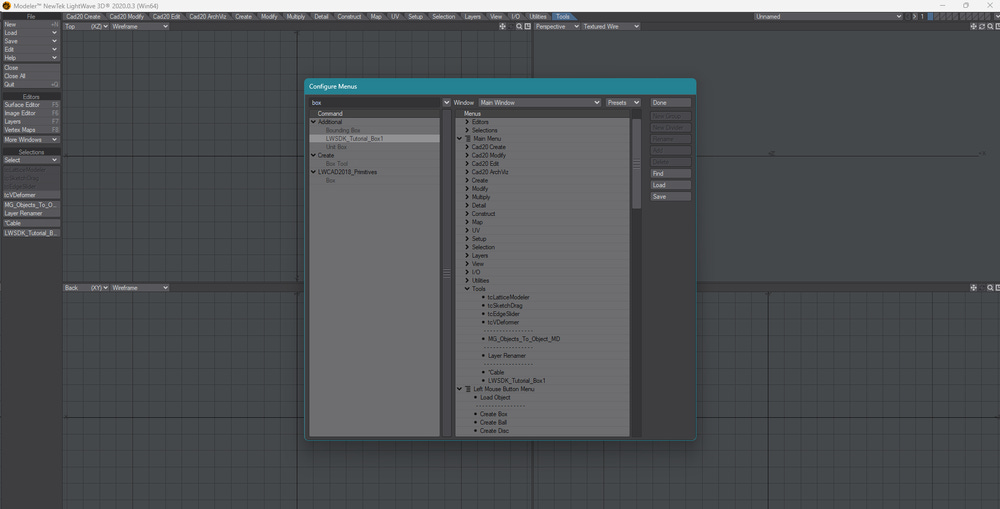Click Done in Configure Menus
The width and height of the screenshot is (1000, 509).
[x=670, y=103]
